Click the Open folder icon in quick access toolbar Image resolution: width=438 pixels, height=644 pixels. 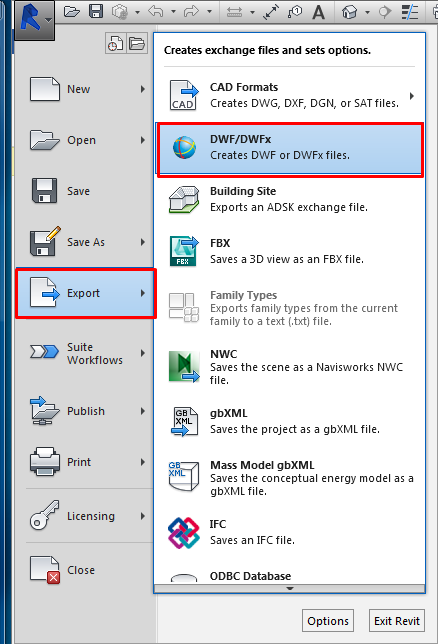point(71,12)
